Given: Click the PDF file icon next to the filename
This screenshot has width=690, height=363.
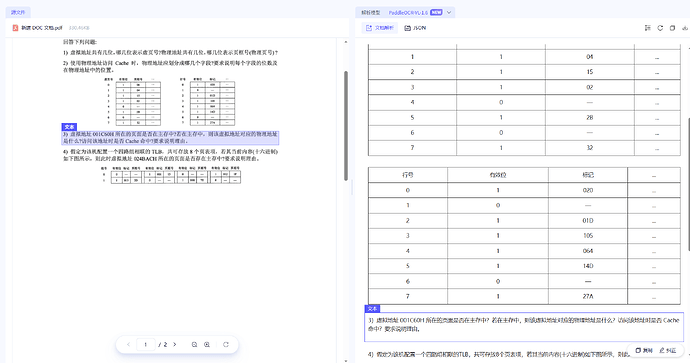Looking at the screenshot, I should pyautogui.click(x=15, y=28).
